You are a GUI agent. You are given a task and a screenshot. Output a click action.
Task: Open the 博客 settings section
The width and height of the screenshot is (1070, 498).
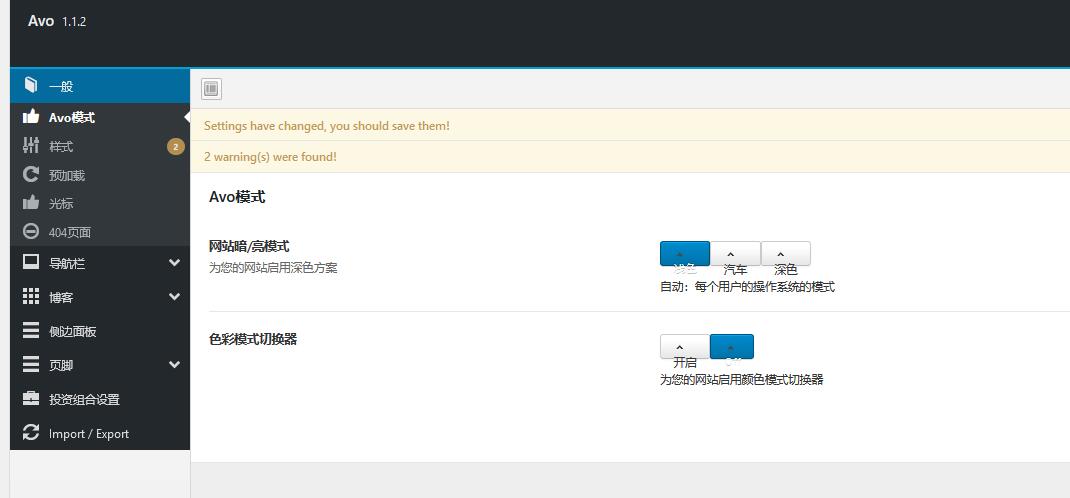point(100,297)
